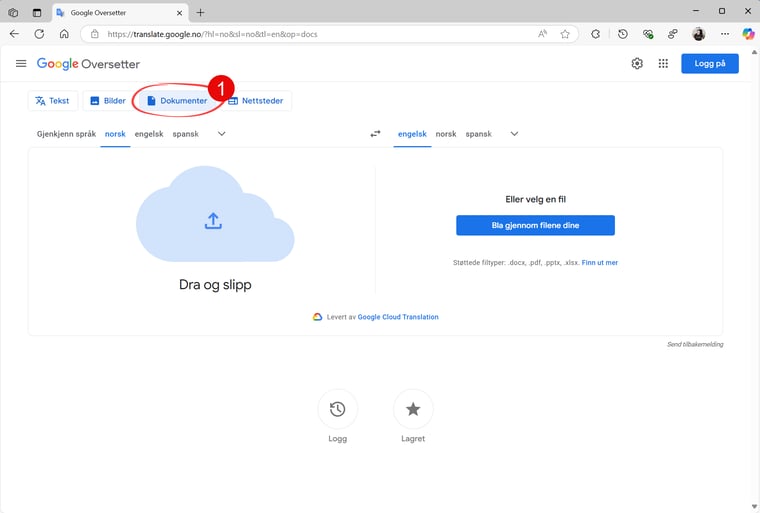The image size is (760, 513).
Task: Swap source and target languages
Action: (376, 134)
